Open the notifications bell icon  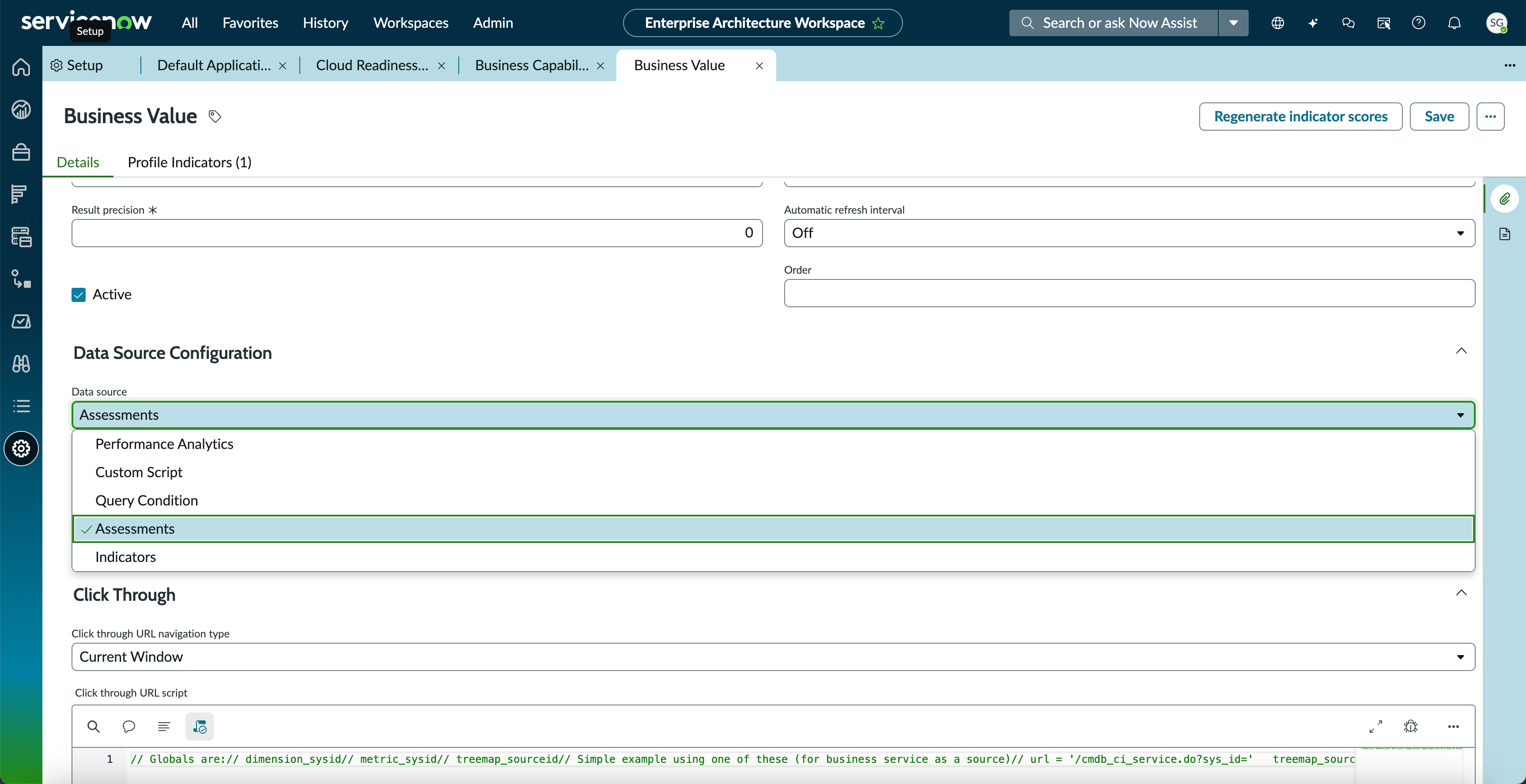[1454, 23]
